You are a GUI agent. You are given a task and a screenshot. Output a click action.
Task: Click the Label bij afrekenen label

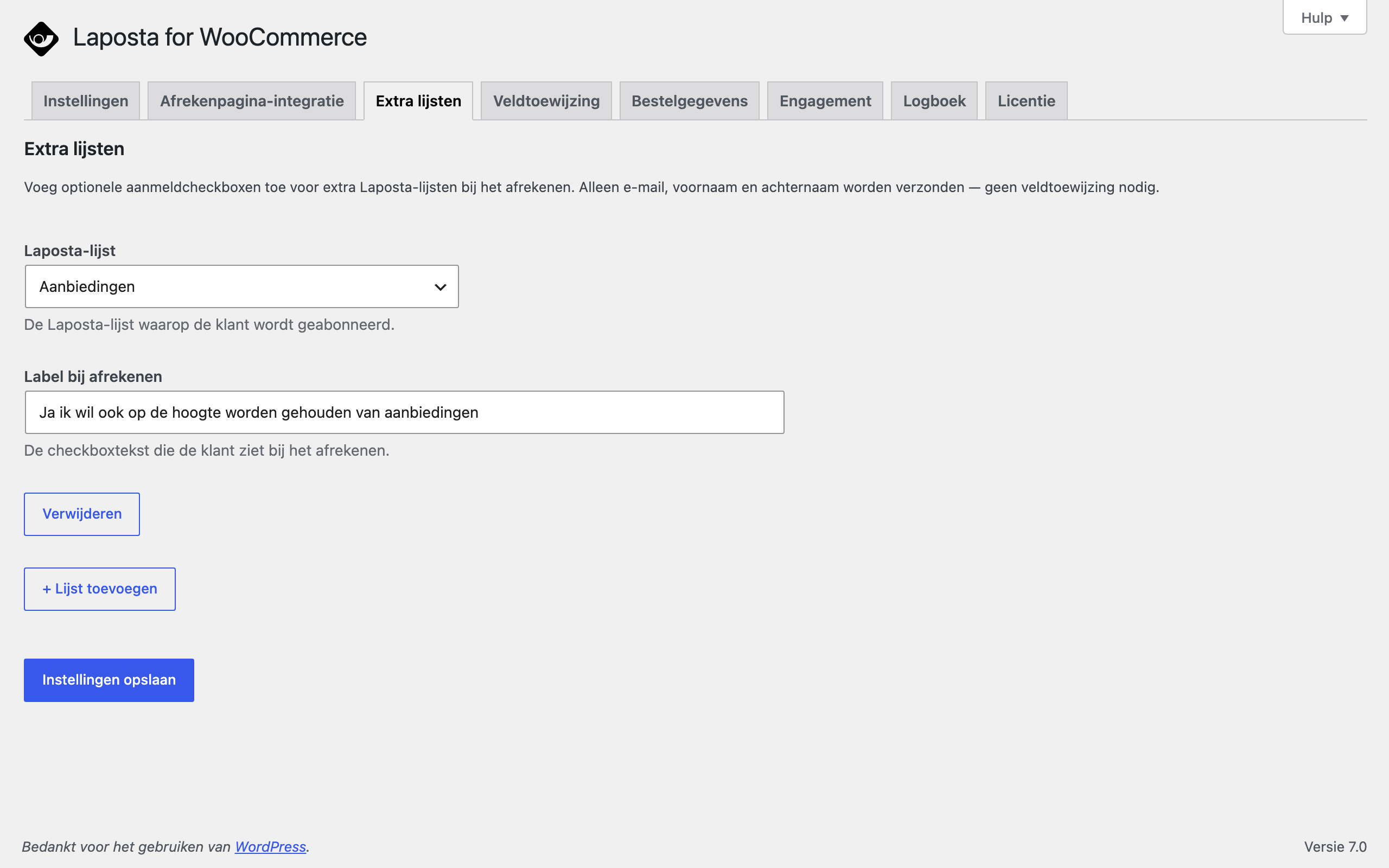pos(93,376)
